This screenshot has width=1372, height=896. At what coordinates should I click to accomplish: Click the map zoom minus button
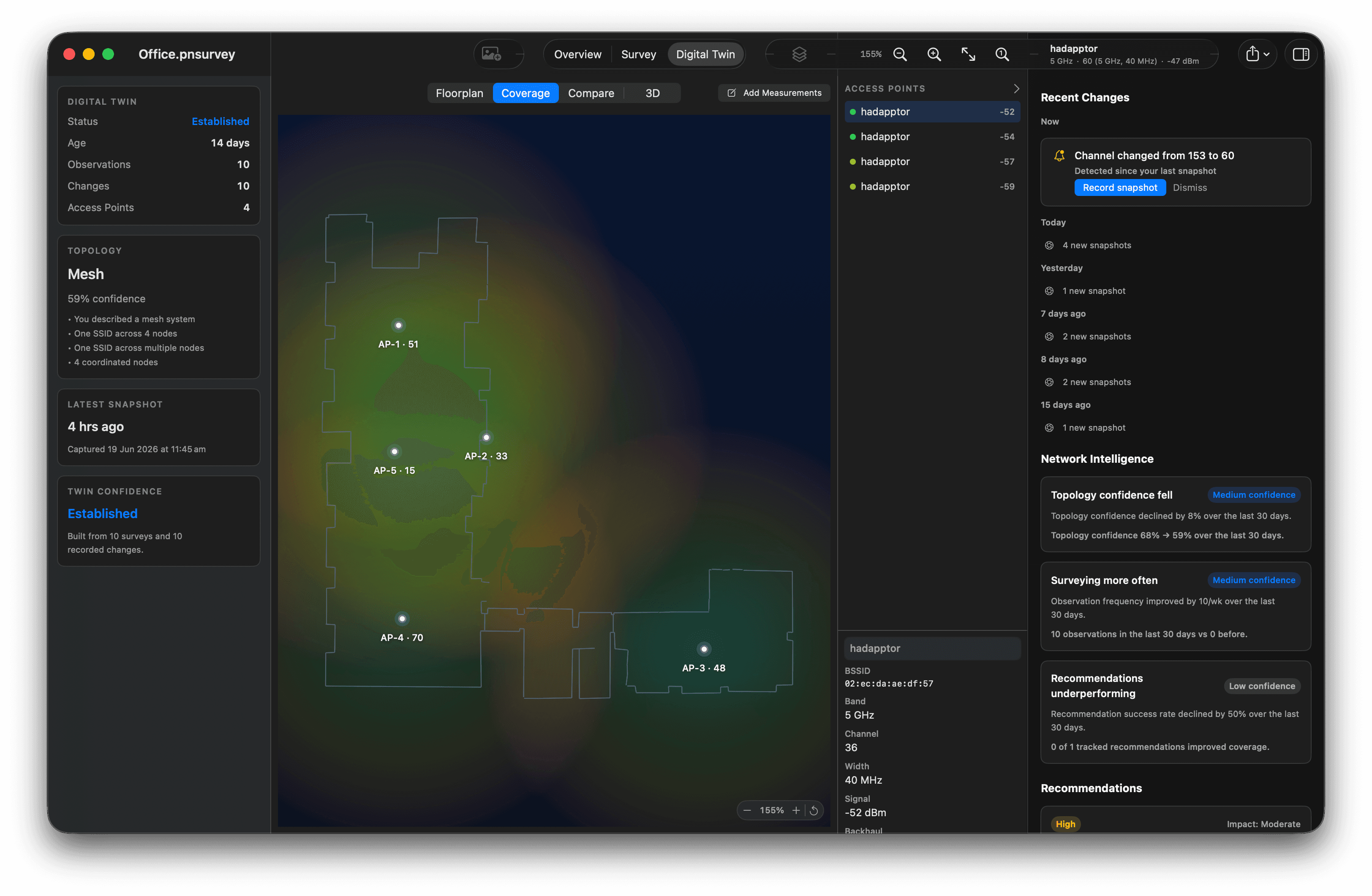(747, 810)
